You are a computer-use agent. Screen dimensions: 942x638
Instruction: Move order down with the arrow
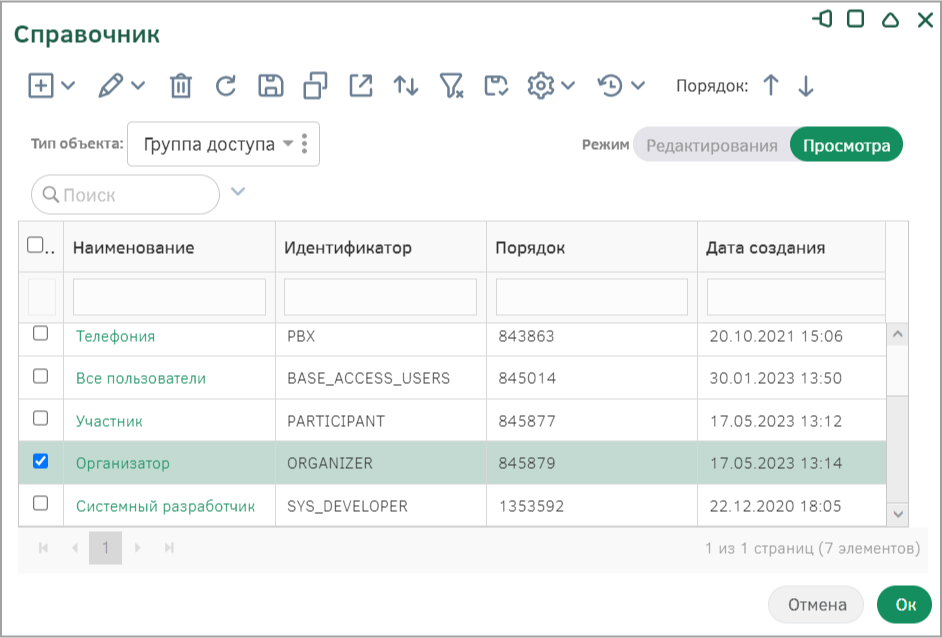806,85
